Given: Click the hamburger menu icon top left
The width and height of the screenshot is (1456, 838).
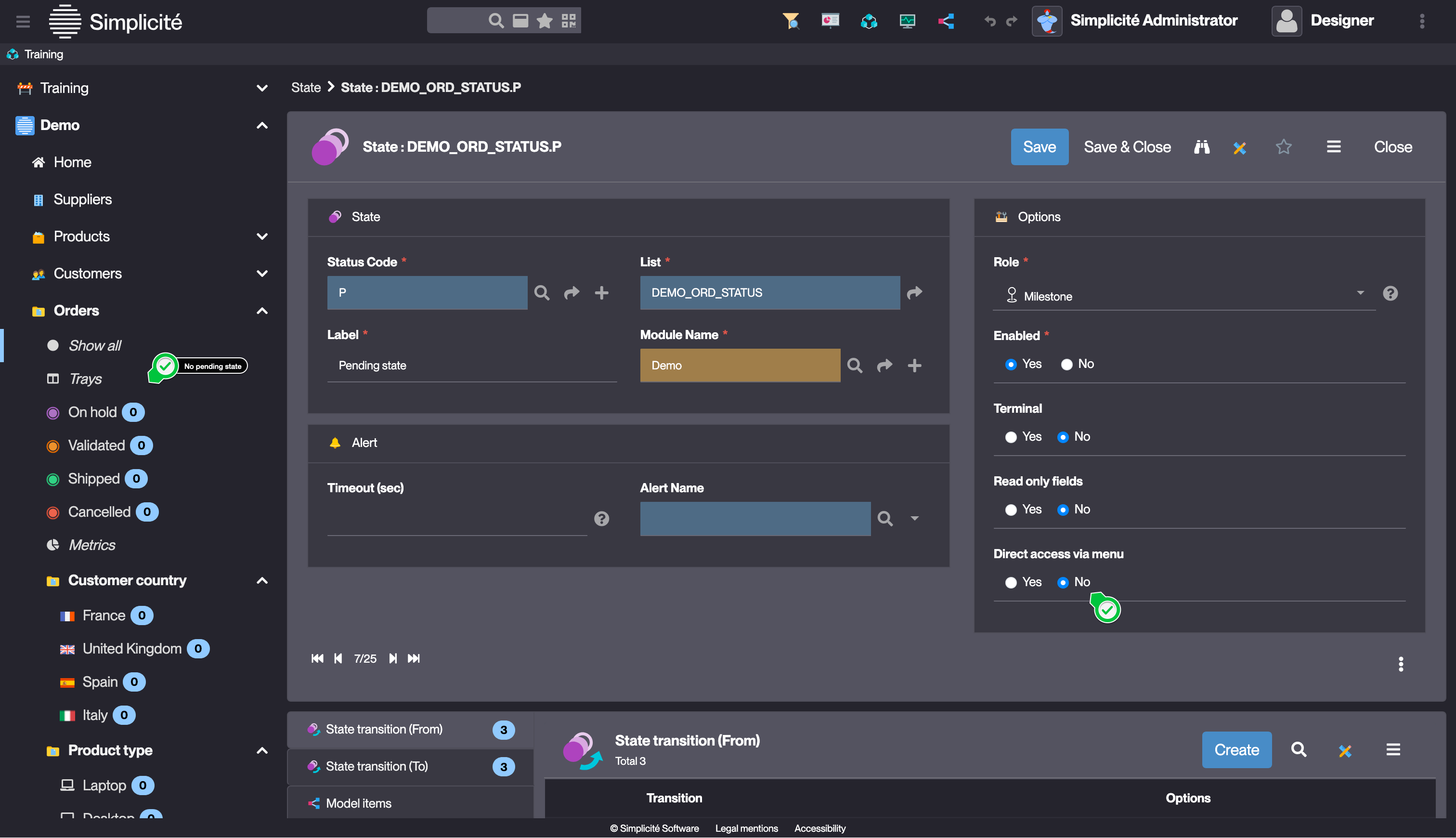Looking at the screenshot, I should (23, 21).
